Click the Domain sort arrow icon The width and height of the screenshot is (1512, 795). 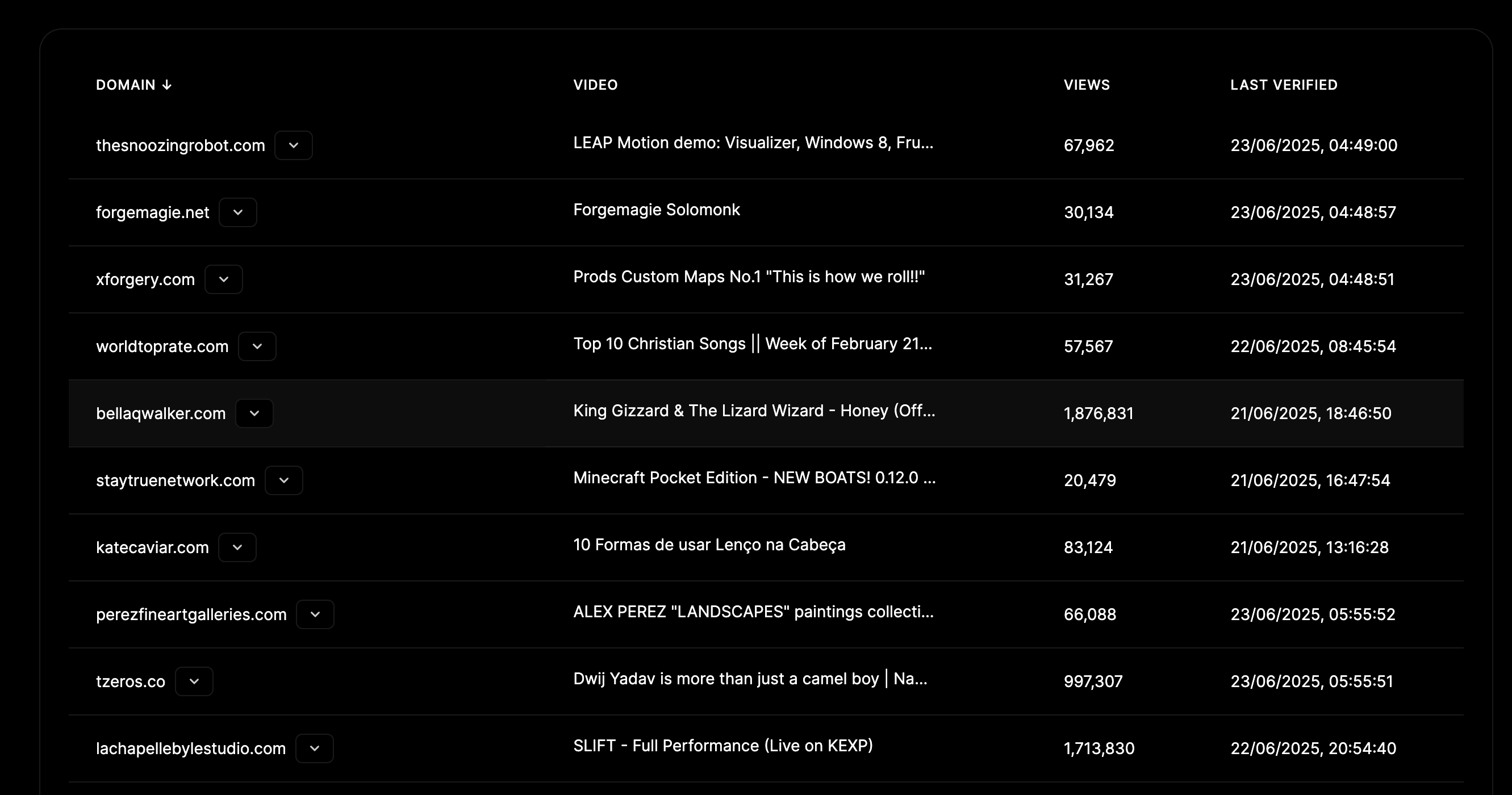pyautogui.click(x=168, y=85)
